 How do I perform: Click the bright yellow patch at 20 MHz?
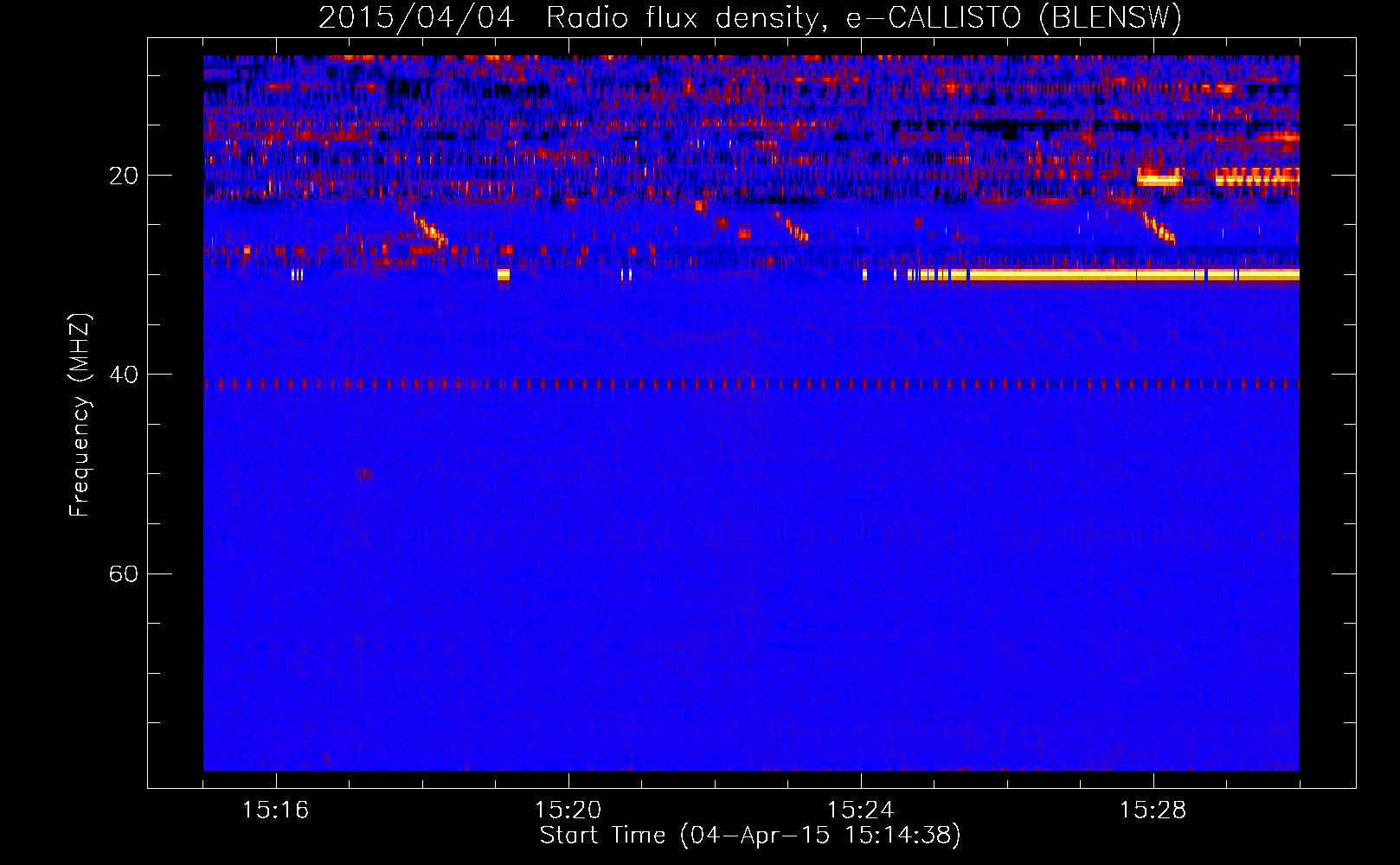[1159, 179]
